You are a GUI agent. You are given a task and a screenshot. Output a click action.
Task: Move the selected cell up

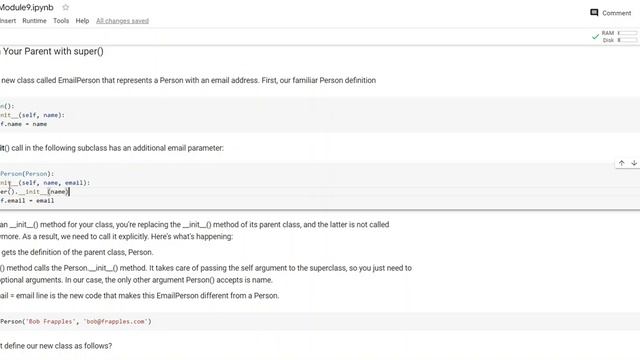coord(621,163)
